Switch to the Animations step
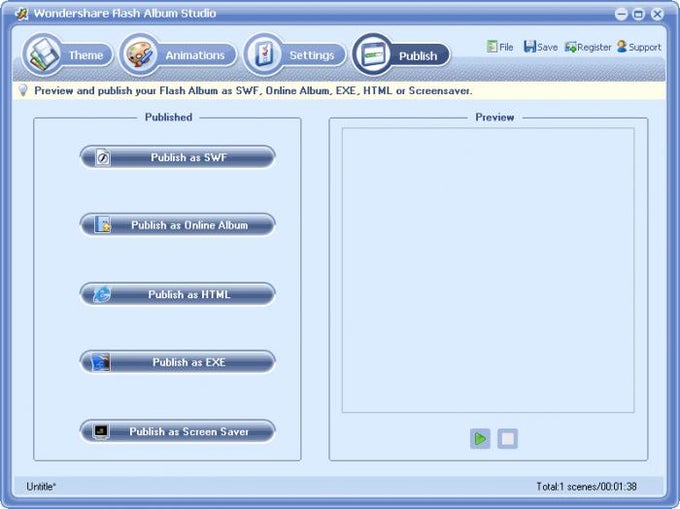This screenshot has height=509, width=680. click(178, 55)
